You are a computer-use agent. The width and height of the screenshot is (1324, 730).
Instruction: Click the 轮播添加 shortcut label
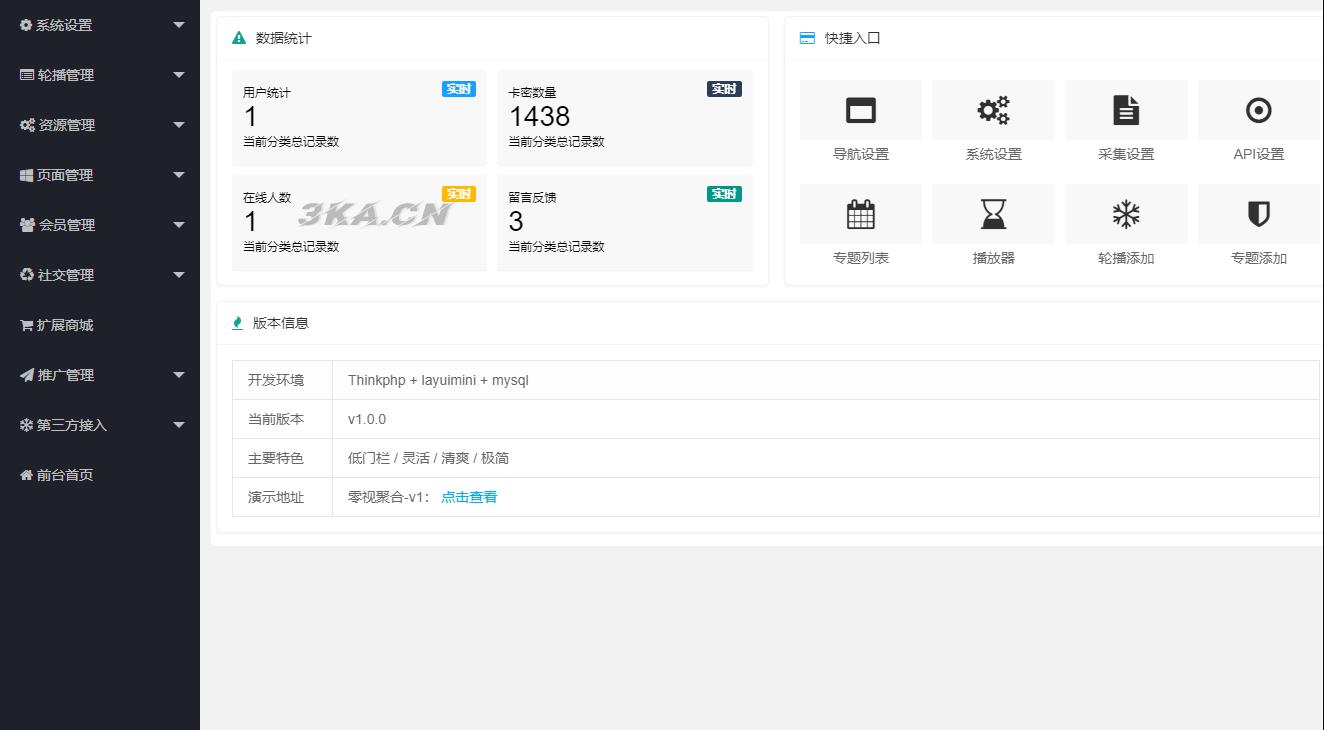click(x=1126, y=258)
